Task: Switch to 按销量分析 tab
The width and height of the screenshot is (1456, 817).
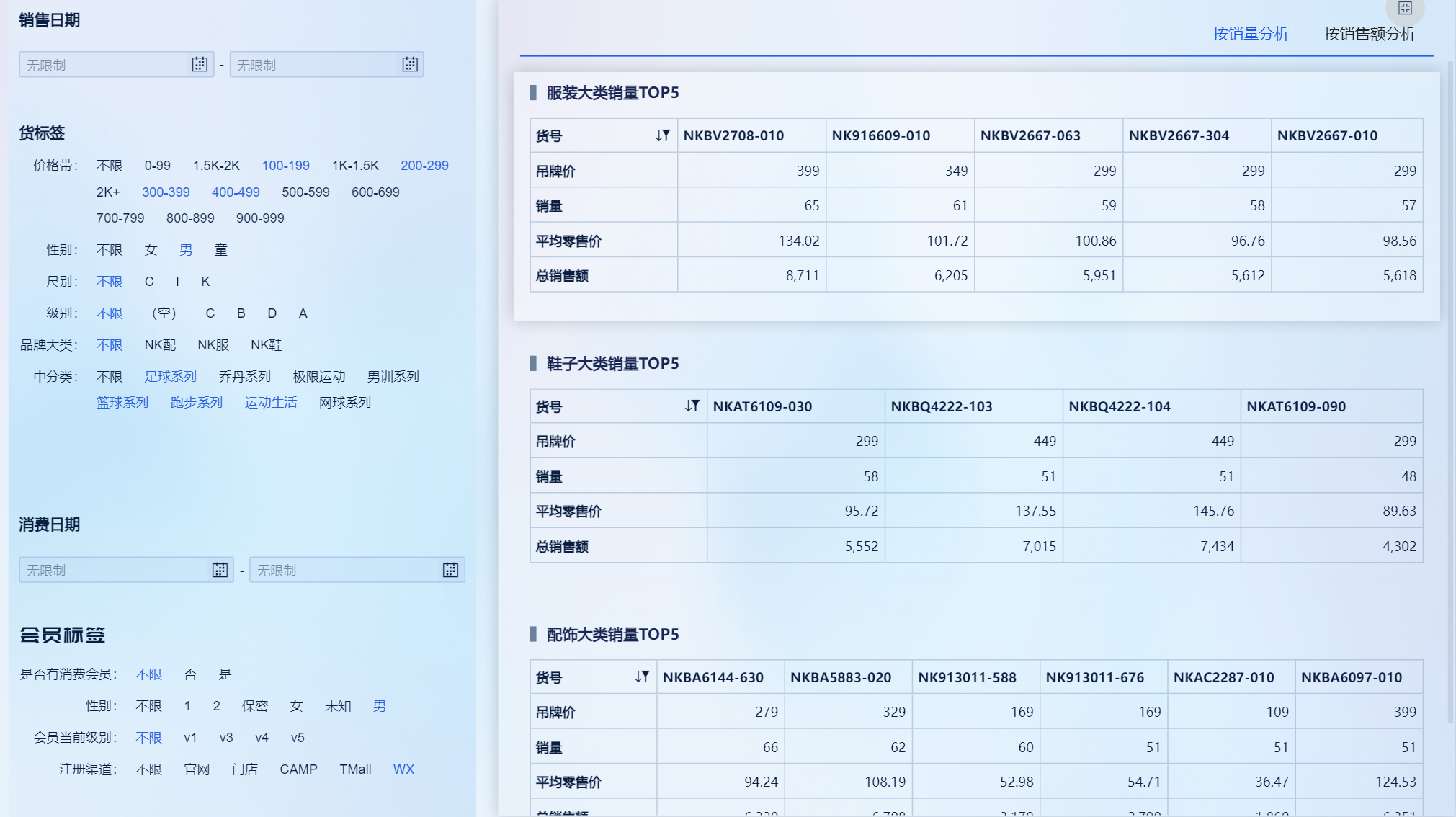Action: coord(1251,34)
